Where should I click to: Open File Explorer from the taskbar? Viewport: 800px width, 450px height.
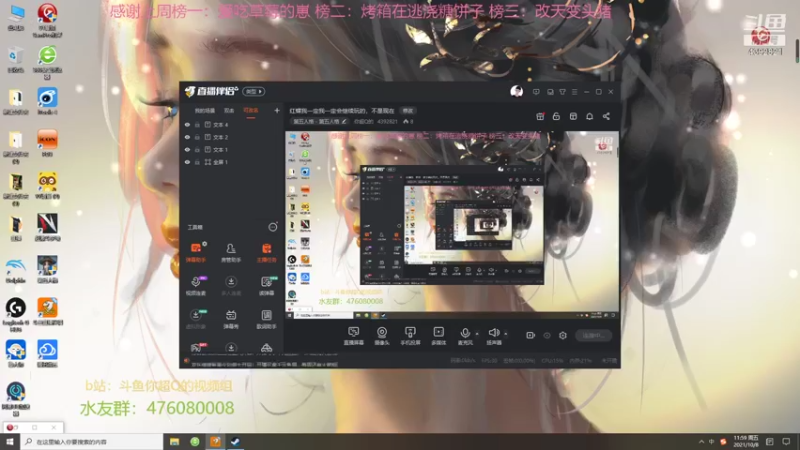pyautogui.click(x=174, y=442)
